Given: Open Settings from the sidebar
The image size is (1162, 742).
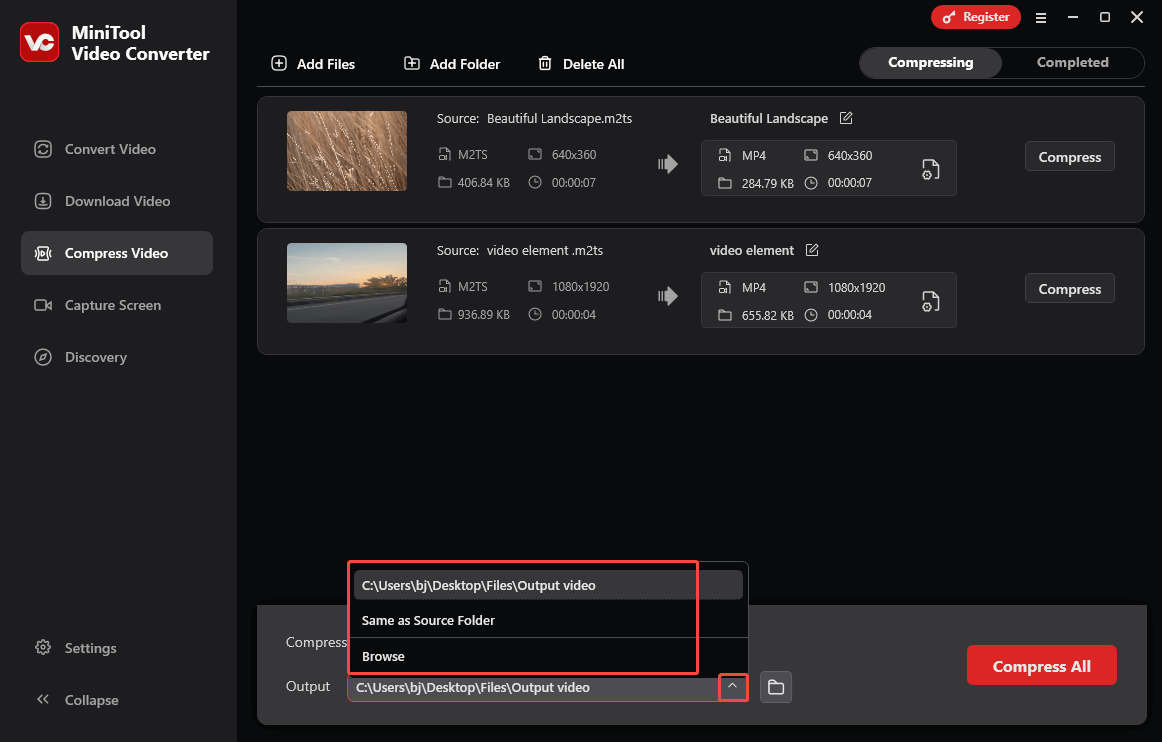Looking at the screenshot, I should (76, 648).
